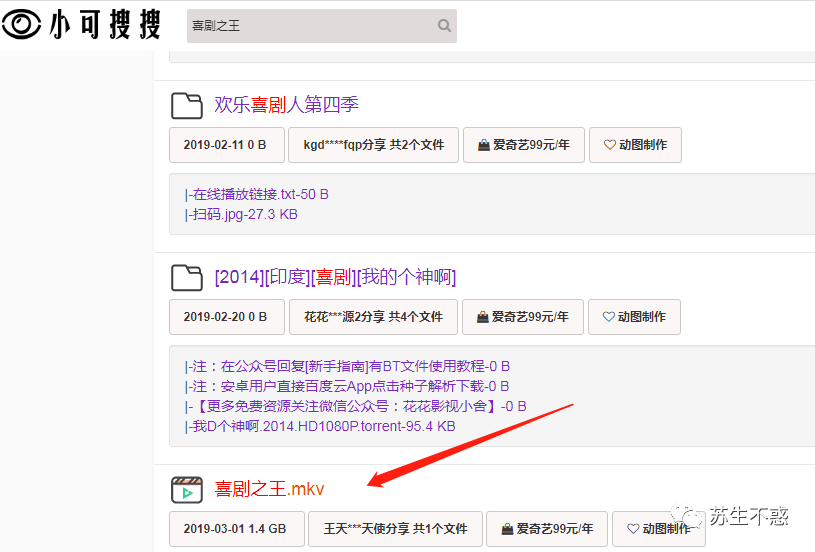Viewport: 815px width, 552px height.
Task: Open the [2014][印度][喜剧][我的个神啊] link
Action: (x=335, y=277)
